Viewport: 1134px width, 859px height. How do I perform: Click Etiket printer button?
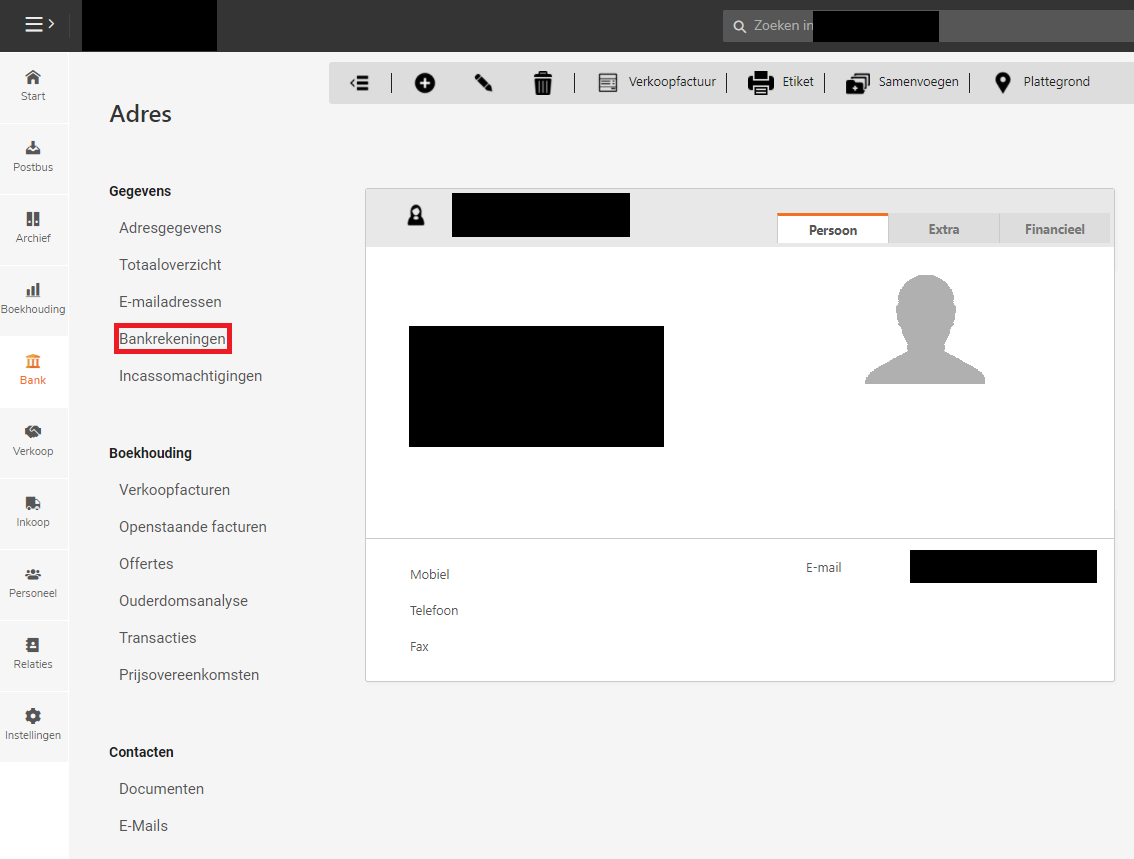pyautogui.click(x=781, y=82)
